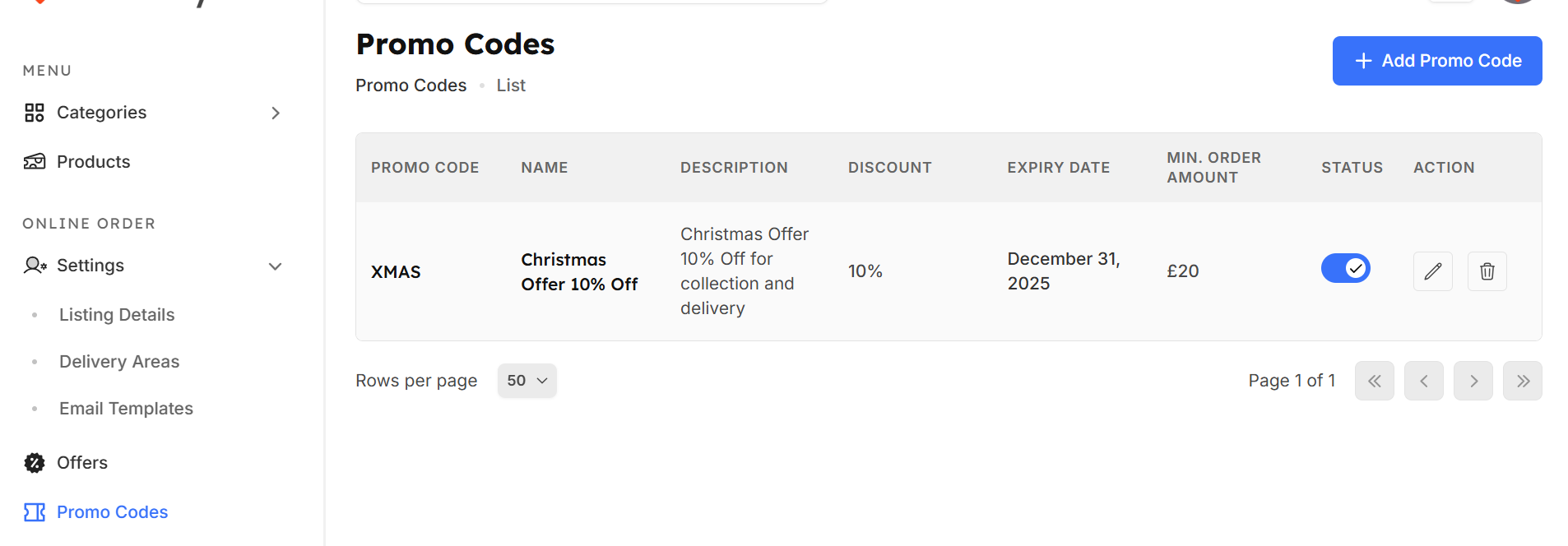Image resolution: width=1568 pixels, height=546 pixels.
Task: Collapse the Settings submenu chevron
Action: (x=276, y=266)
